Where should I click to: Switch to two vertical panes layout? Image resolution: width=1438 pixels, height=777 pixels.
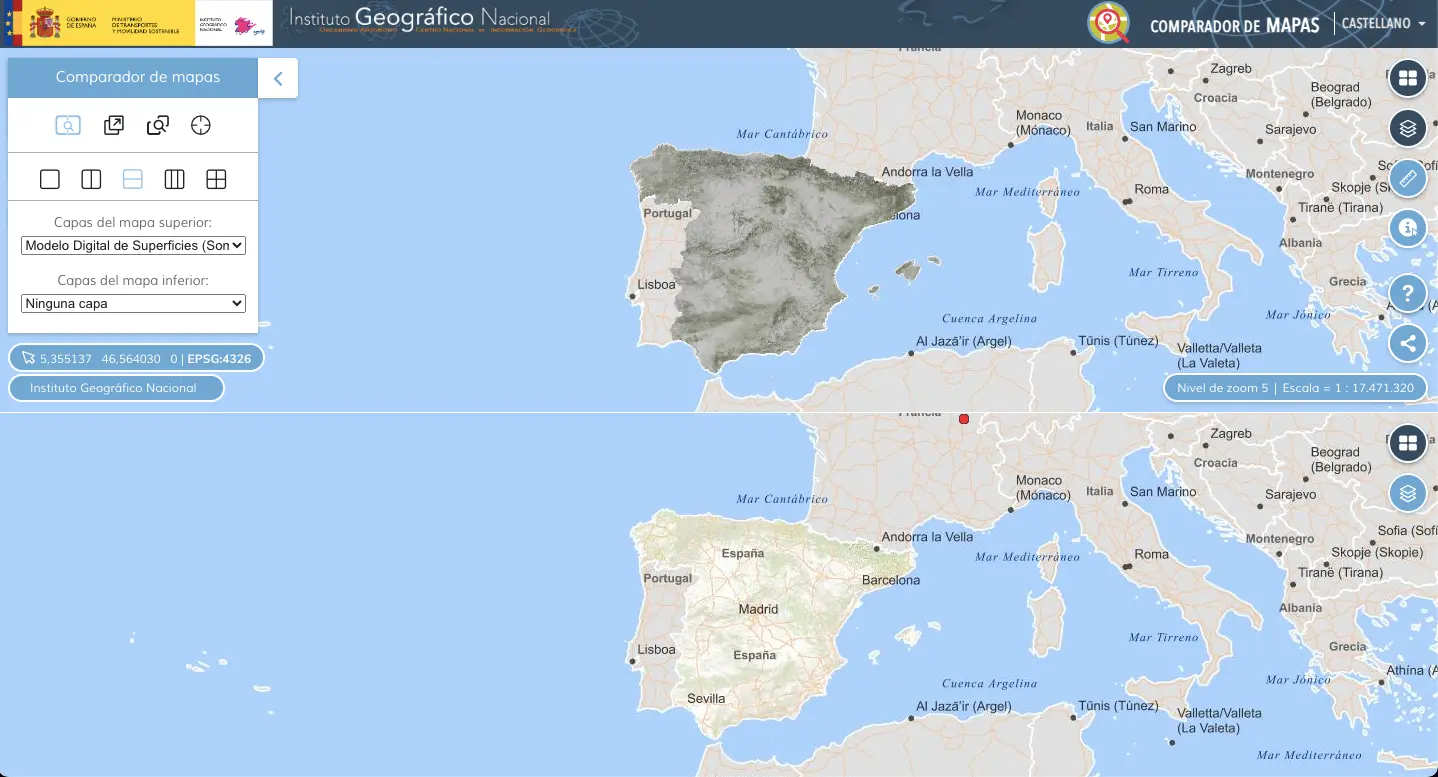click(91, 179)
